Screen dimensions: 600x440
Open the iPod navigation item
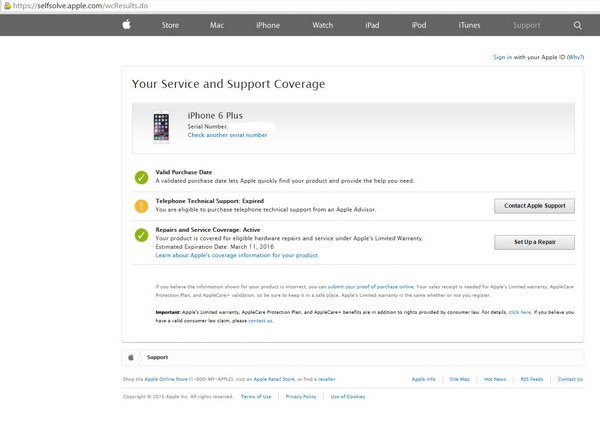click(x=419, y=25)
